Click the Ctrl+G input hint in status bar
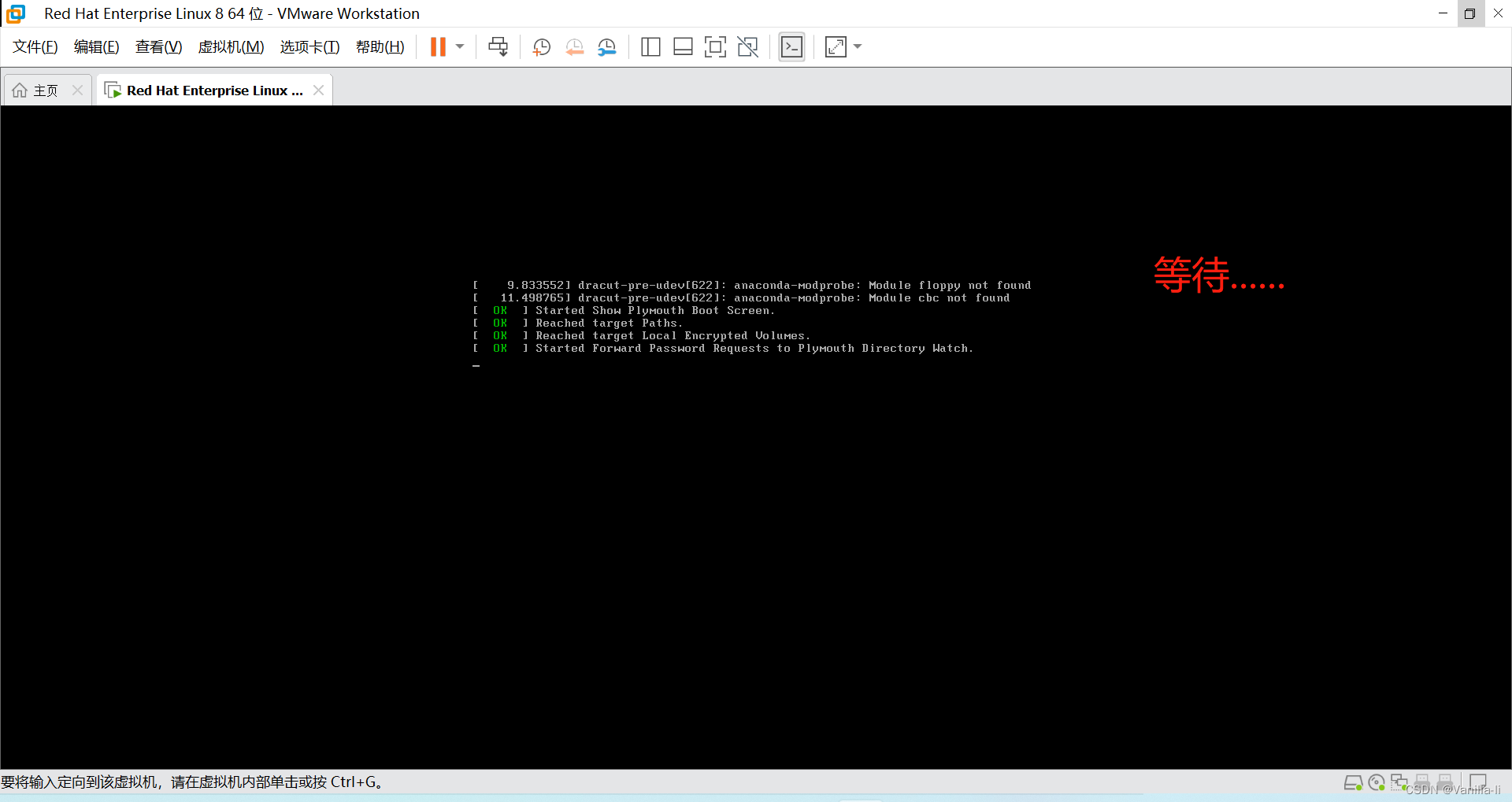Image resolution: width=1512 pixels, height=802 pixels. coord(192,782)
